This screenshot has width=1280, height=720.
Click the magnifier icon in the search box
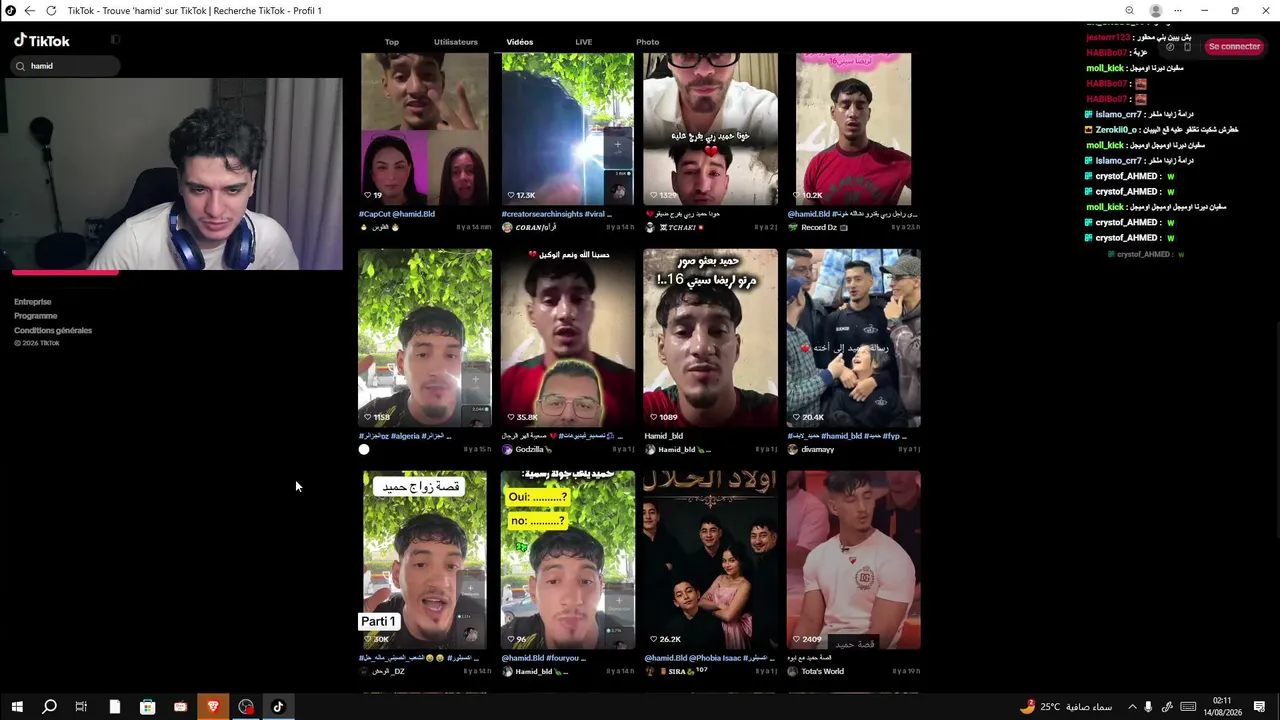(20, 66)
